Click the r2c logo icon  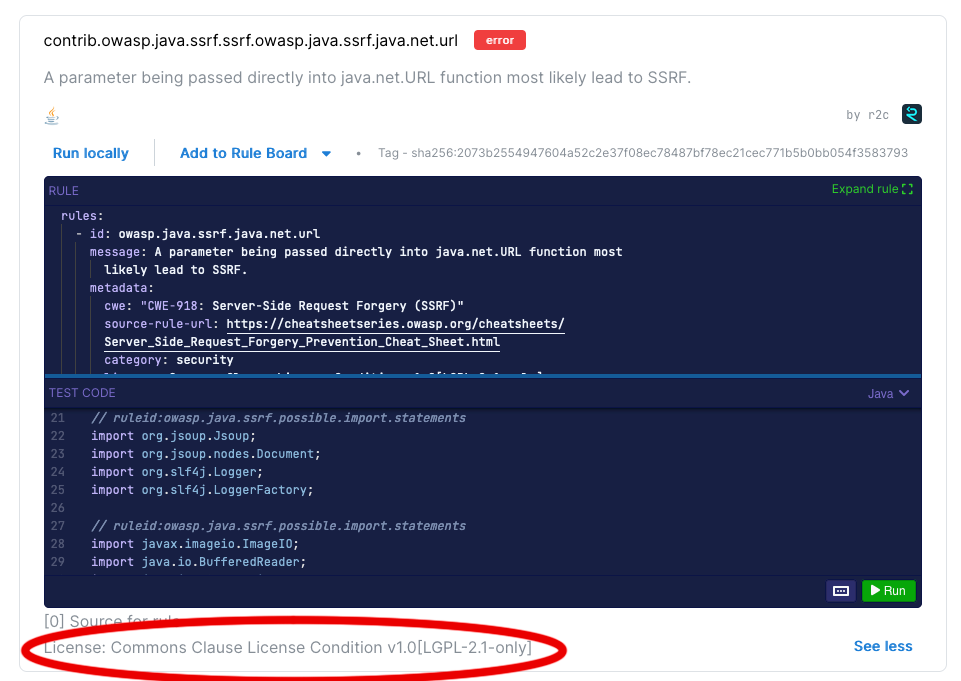click(x=910, y=114)
